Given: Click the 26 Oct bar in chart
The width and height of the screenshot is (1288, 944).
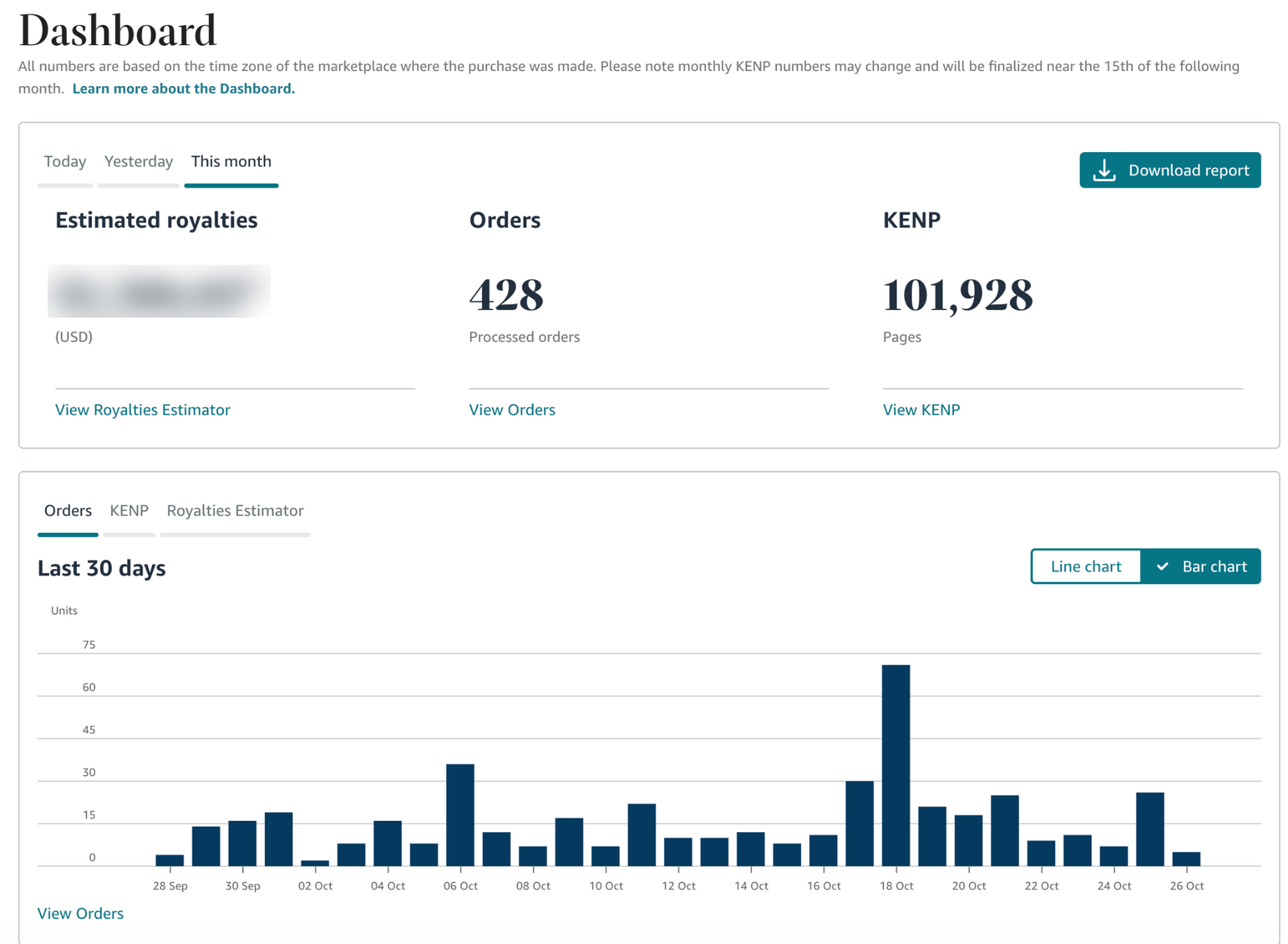Looking at the screenshot, I should tap(1187, 859).
